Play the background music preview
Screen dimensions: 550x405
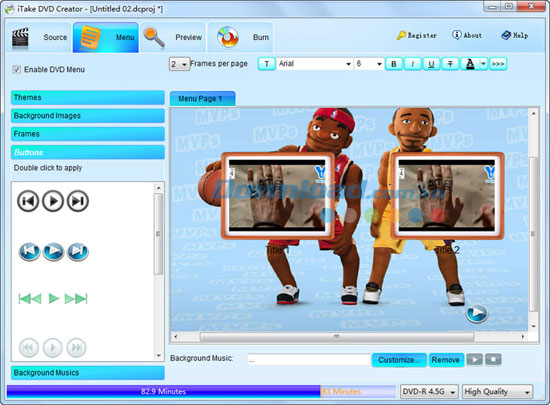click(x=475, y=360)
